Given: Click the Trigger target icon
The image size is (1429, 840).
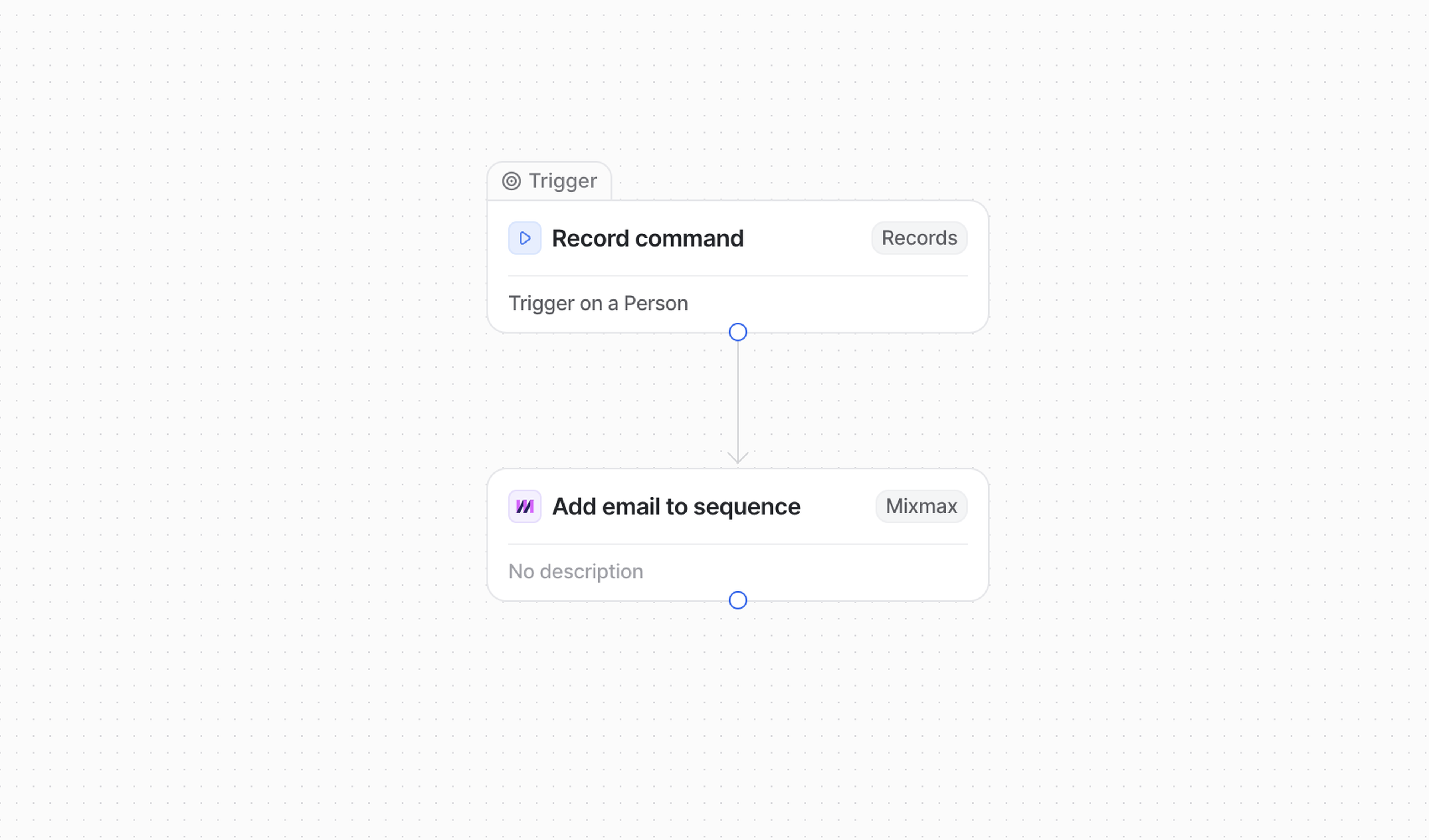Looking at the screenshot, I should pyautogui.click(x=511, y=182).
